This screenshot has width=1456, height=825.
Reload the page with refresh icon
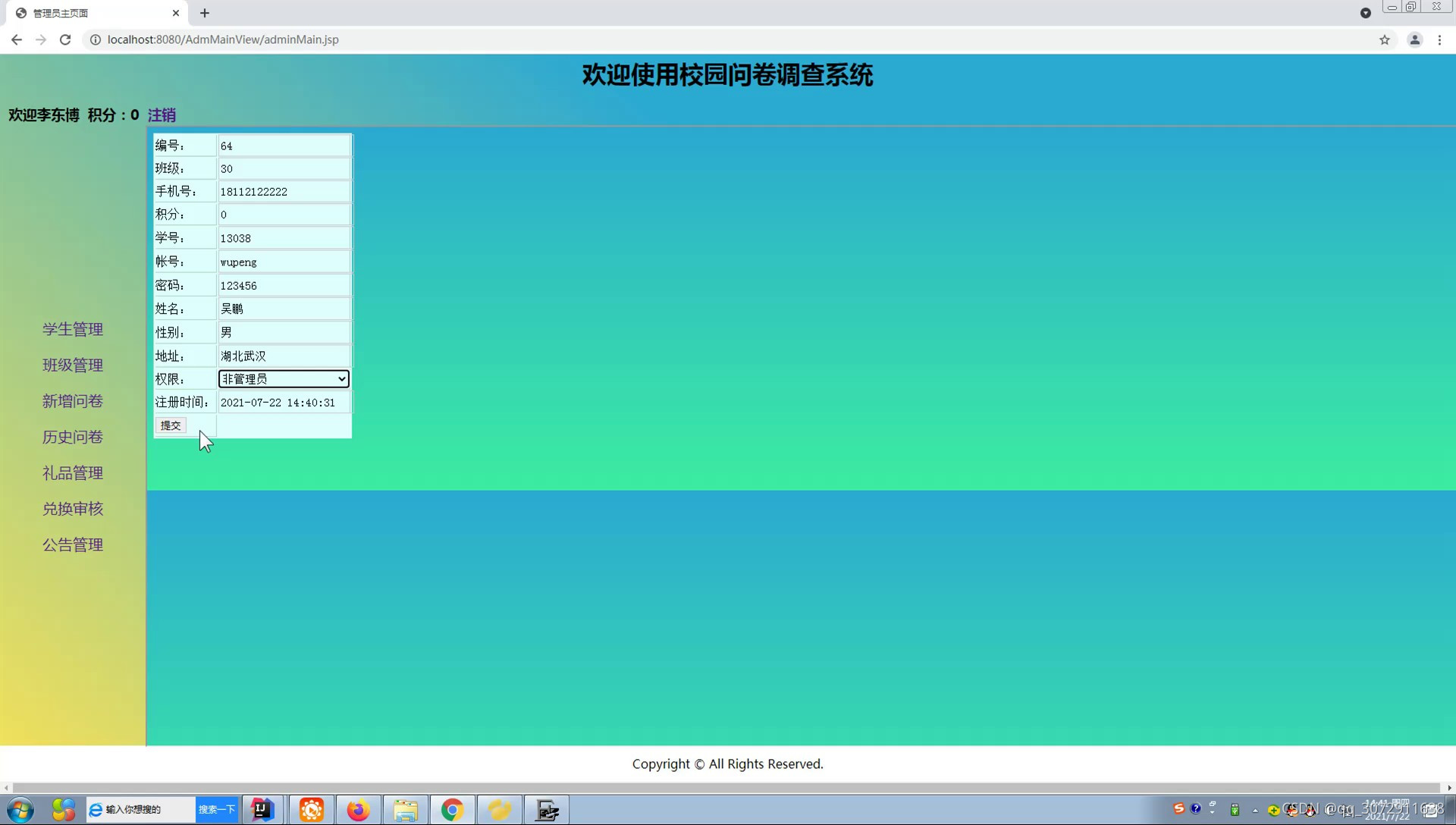65,39
